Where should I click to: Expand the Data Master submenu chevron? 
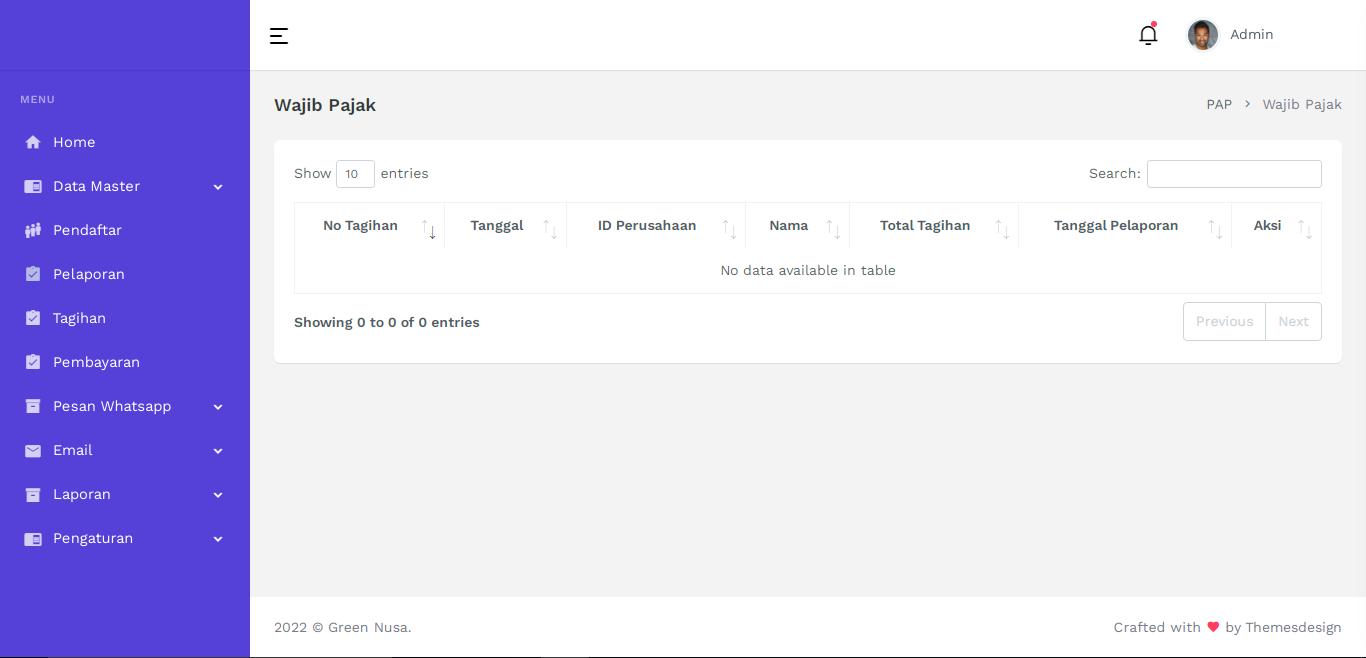(x=218, y=187)
